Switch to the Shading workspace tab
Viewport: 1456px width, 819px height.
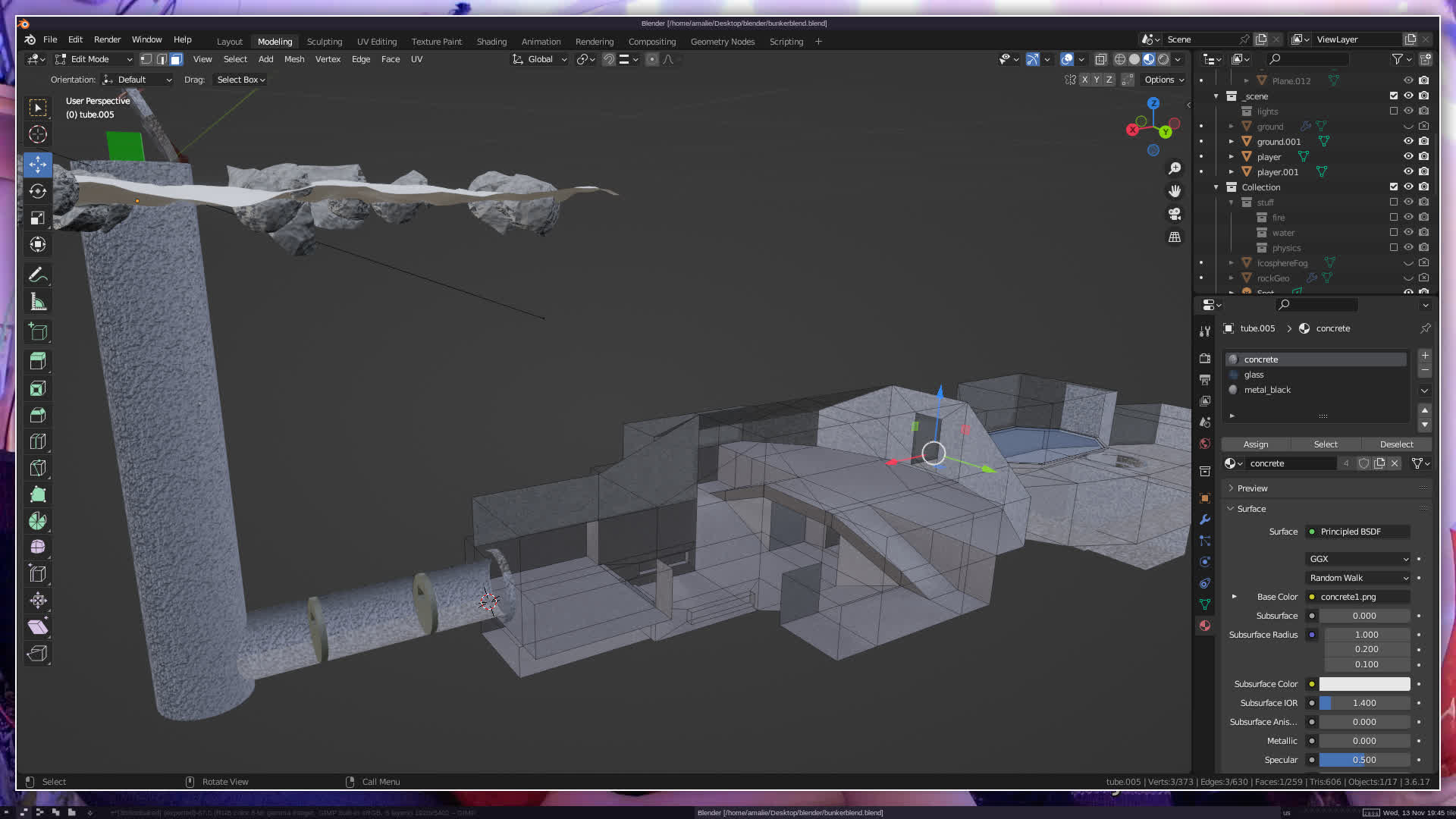(x=491, y=42)
